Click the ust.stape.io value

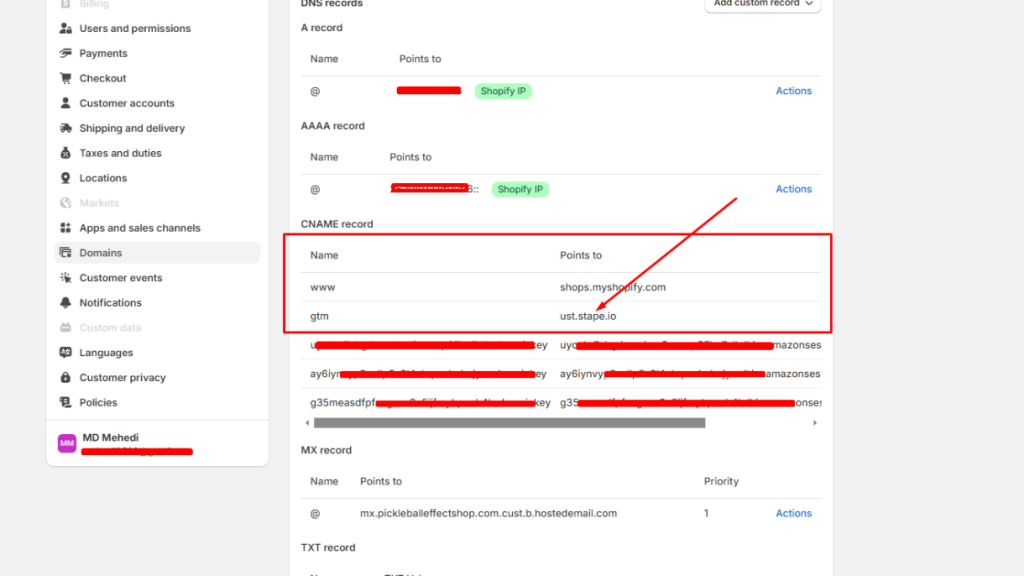pyautogui.click(x=588, y=316)
